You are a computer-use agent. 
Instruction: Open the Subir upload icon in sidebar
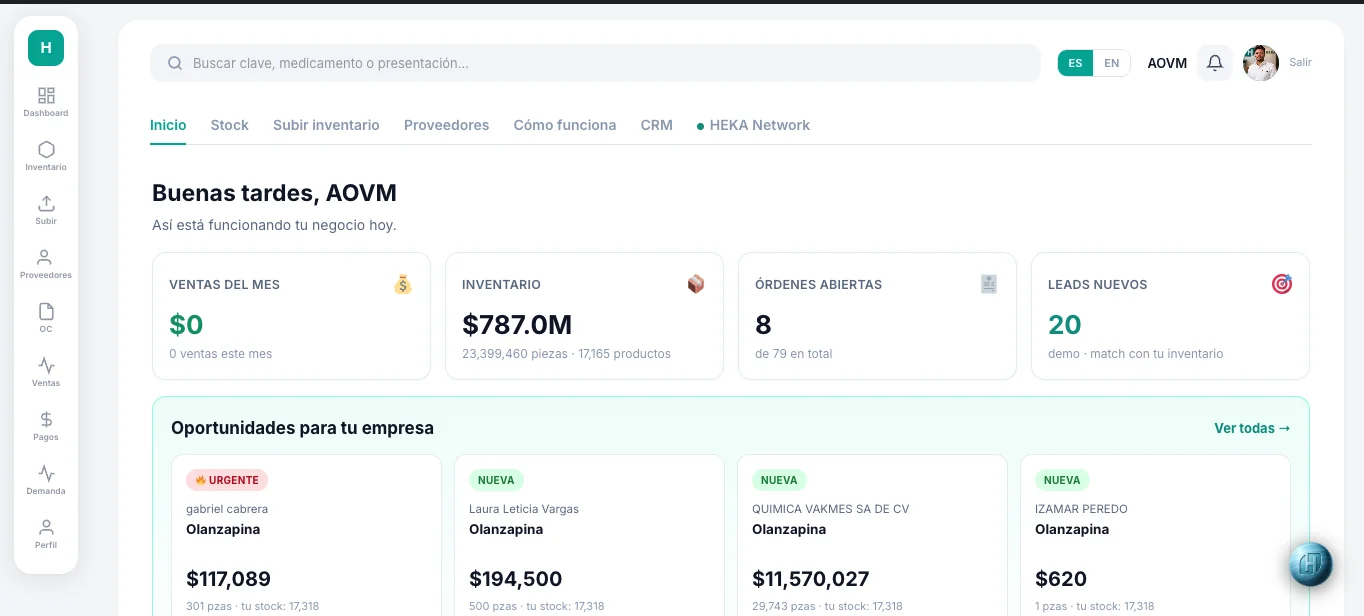tap(46, 209)
